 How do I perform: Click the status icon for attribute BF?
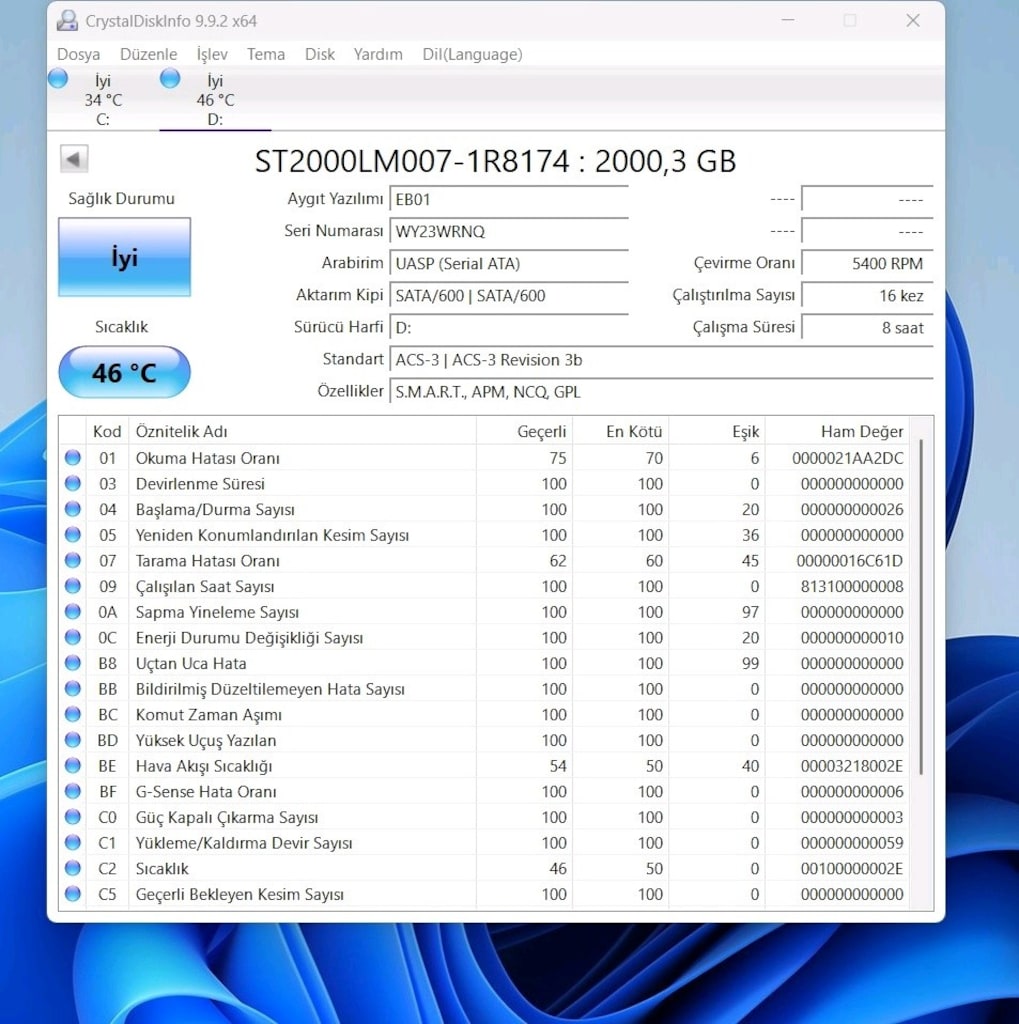pos(73,792)
